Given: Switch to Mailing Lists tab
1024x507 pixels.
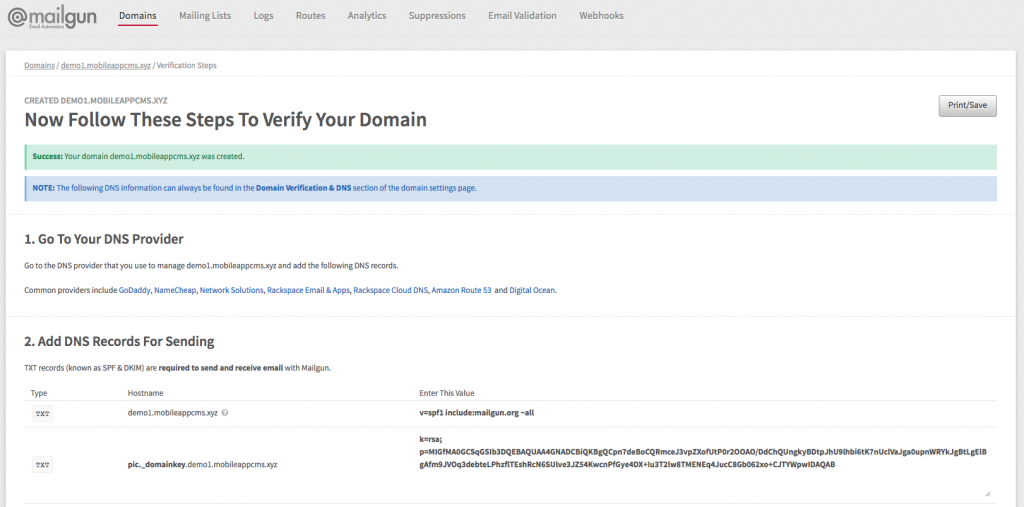Looking at the screenshot, I should coord(205,16).
